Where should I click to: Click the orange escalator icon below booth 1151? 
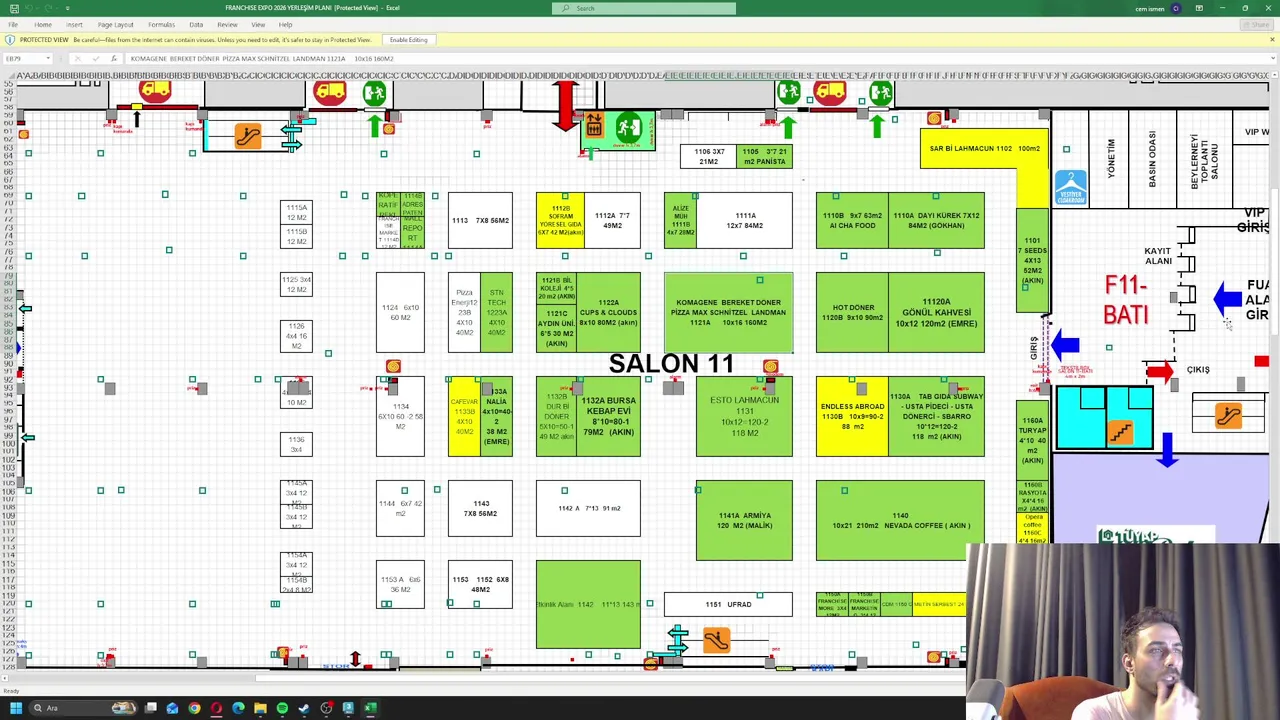(x=716, y=641)
